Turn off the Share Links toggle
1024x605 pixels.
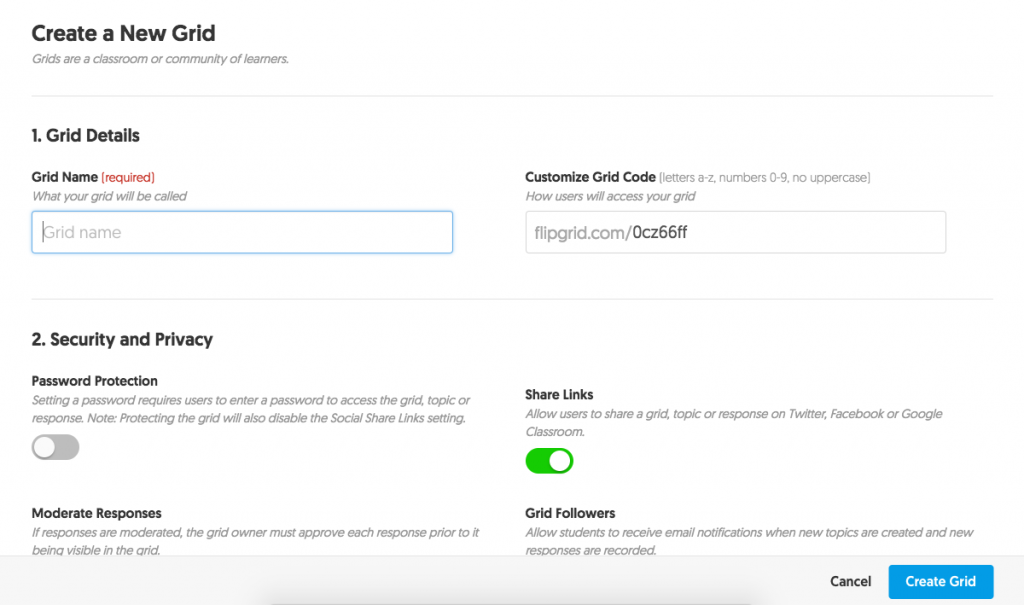549,461
